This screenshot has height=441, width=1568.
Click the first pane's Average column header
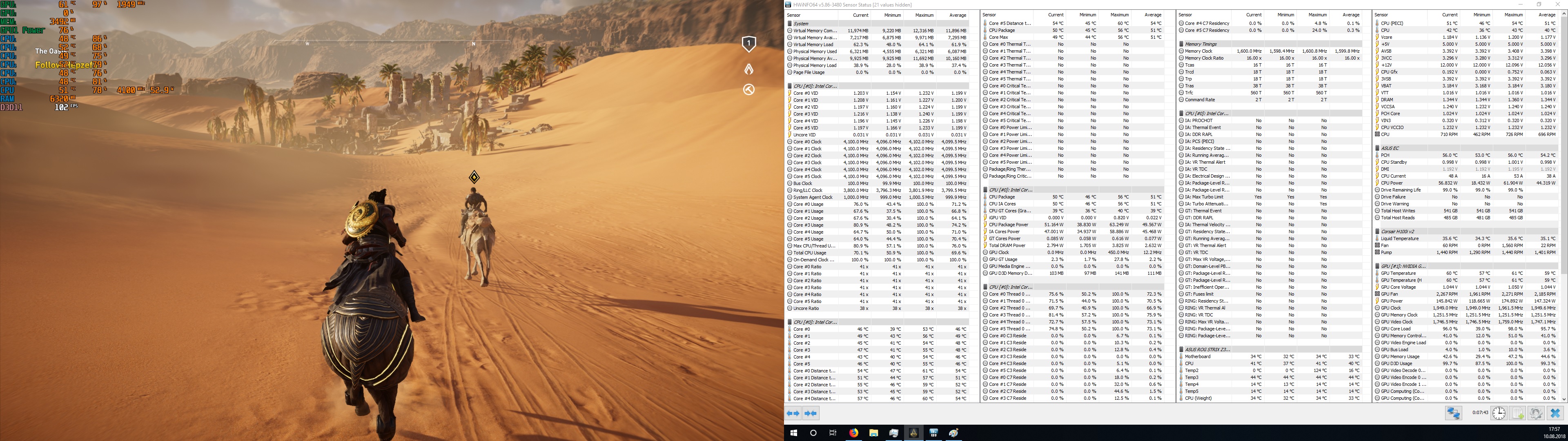click(x=958, y=15)
